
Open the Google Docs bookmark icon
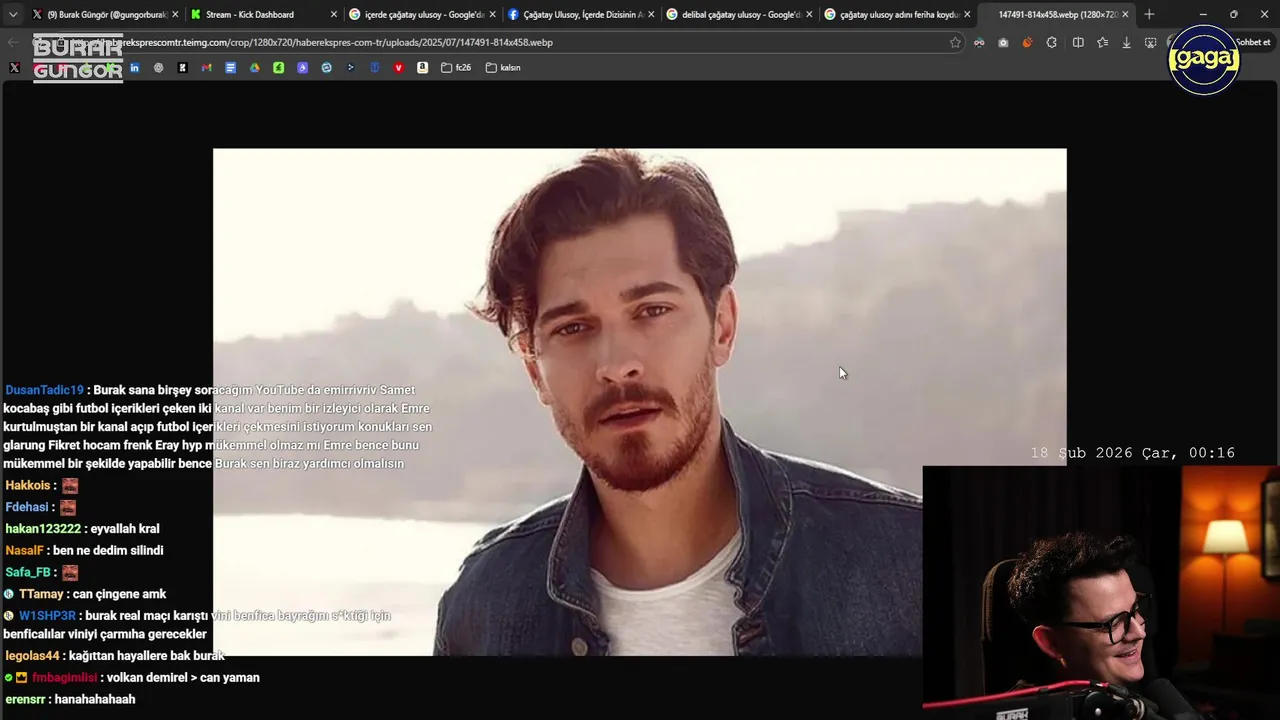pyautogui.click(x=230, y=68)
